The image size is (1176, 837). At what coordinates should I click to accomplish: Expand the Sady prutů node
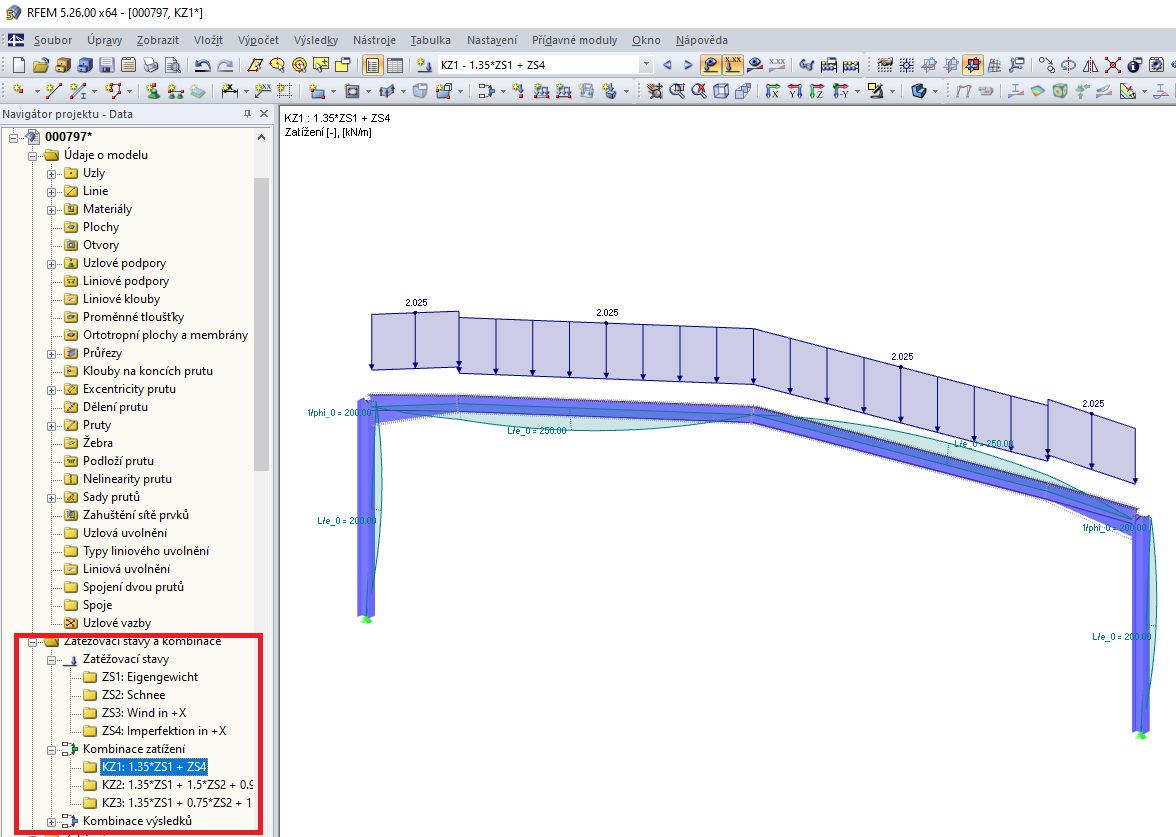click(52, 497)
